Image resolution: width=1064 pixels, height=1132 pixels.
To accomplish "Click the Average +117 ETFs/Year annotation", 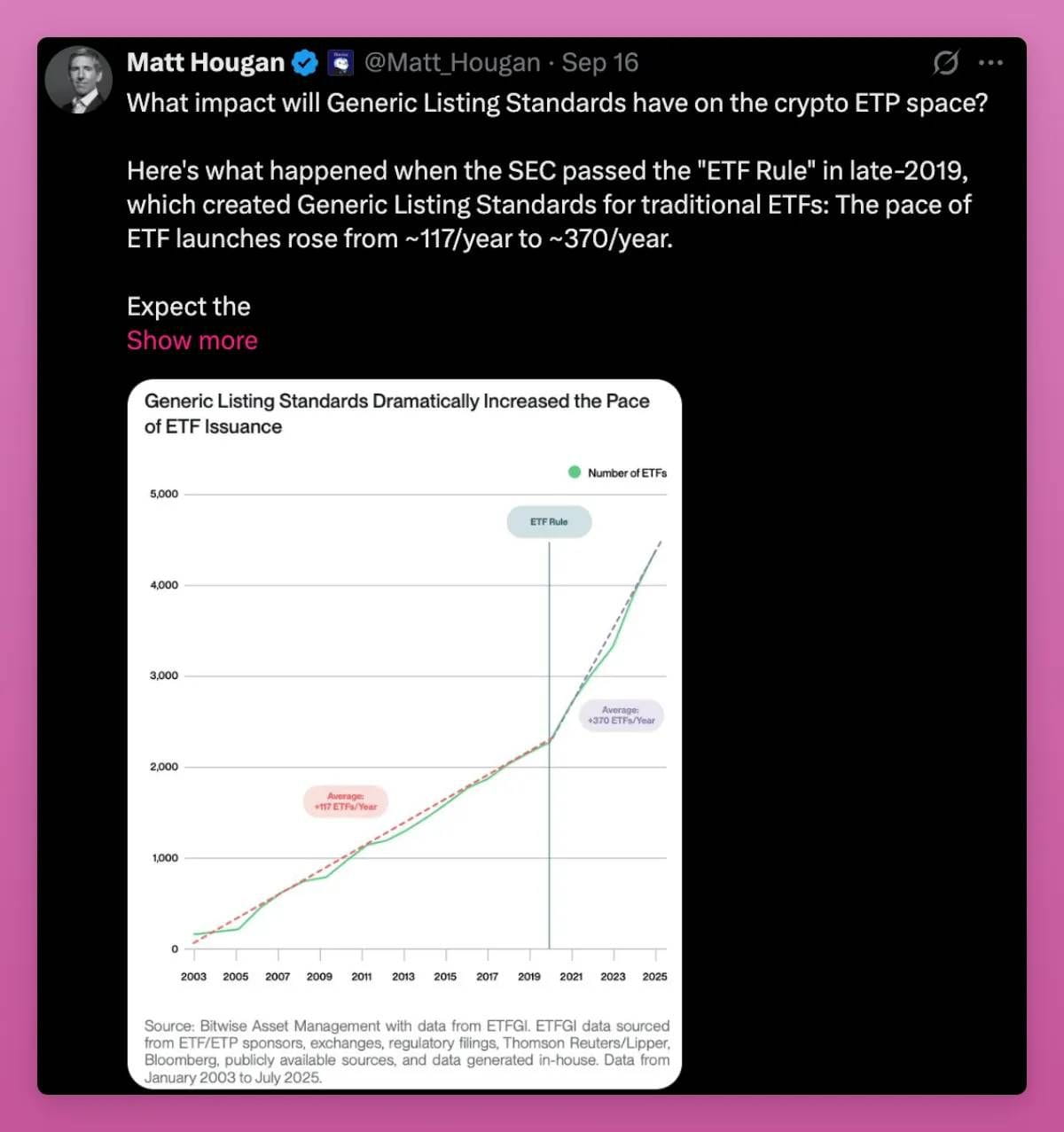I will (346, 801).
